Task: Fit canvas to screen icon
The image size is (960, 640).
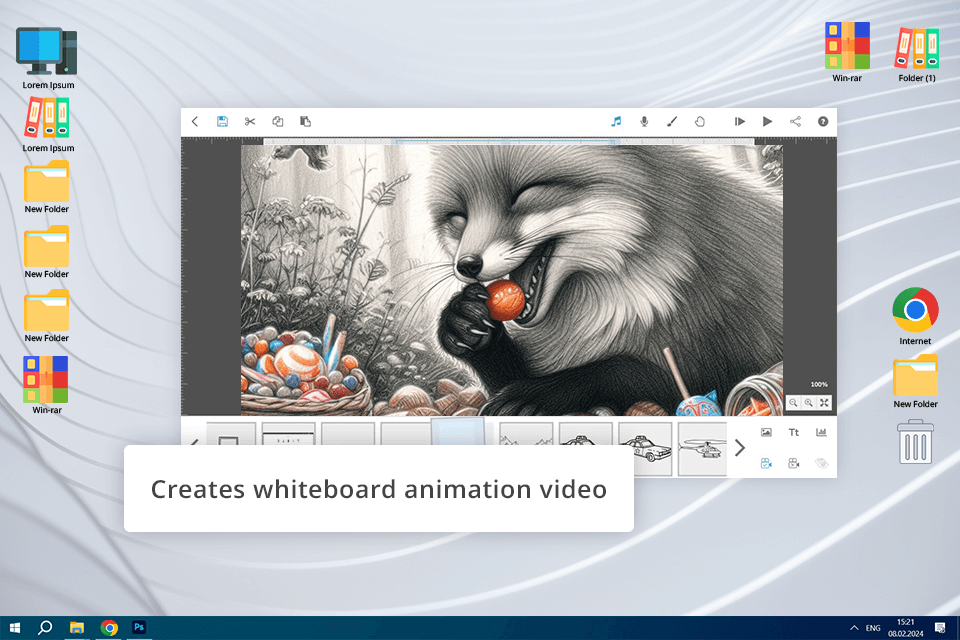Action: 824,402
